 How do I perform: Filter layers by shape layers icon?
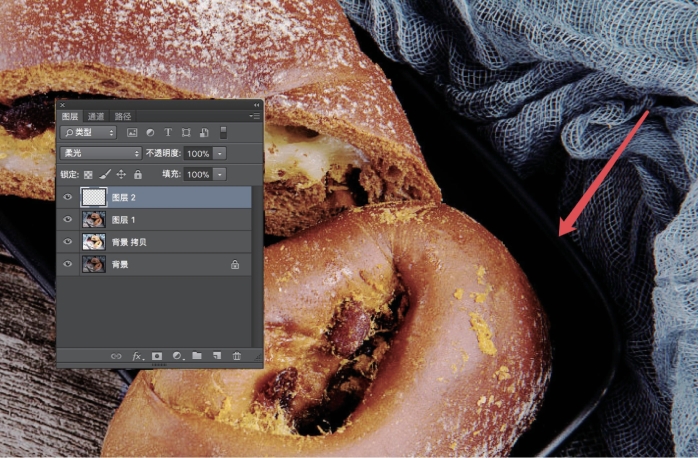point(186,133)
